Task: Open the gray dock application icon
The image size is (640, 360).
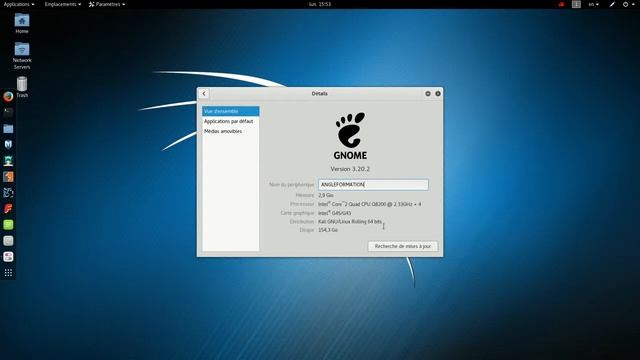Action: pyautogui.click(x=8, y=240)
